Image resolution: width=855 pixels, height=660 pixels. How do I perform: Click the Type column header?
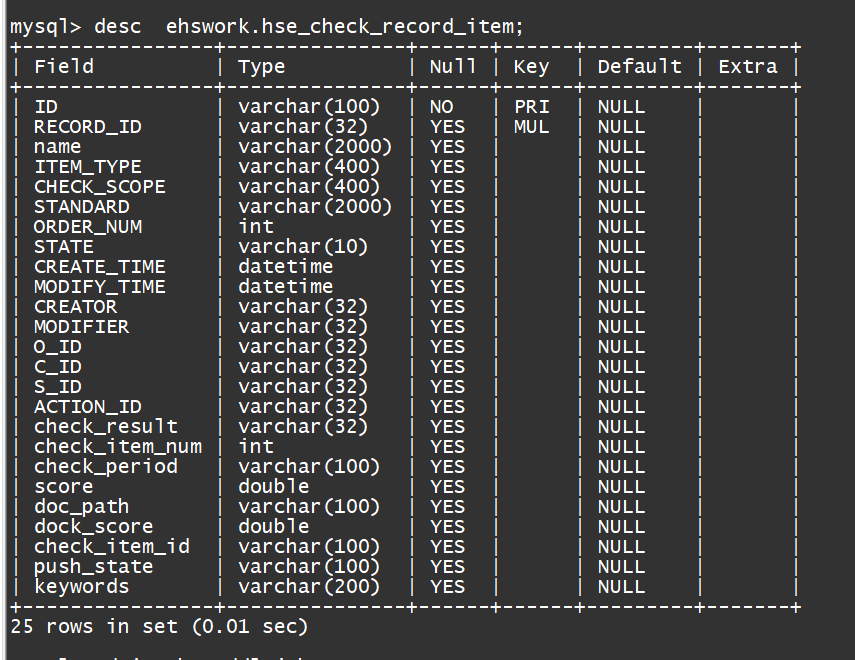point(262,67)
